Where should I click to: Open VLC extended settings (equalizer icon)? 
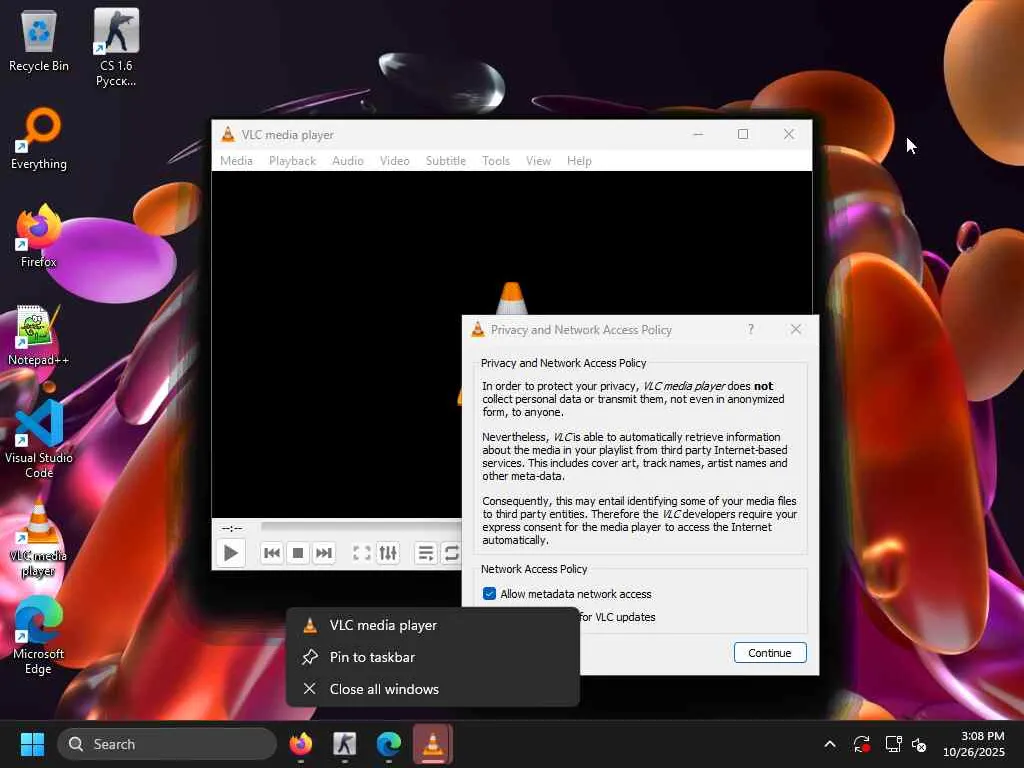tap(388, 553)
